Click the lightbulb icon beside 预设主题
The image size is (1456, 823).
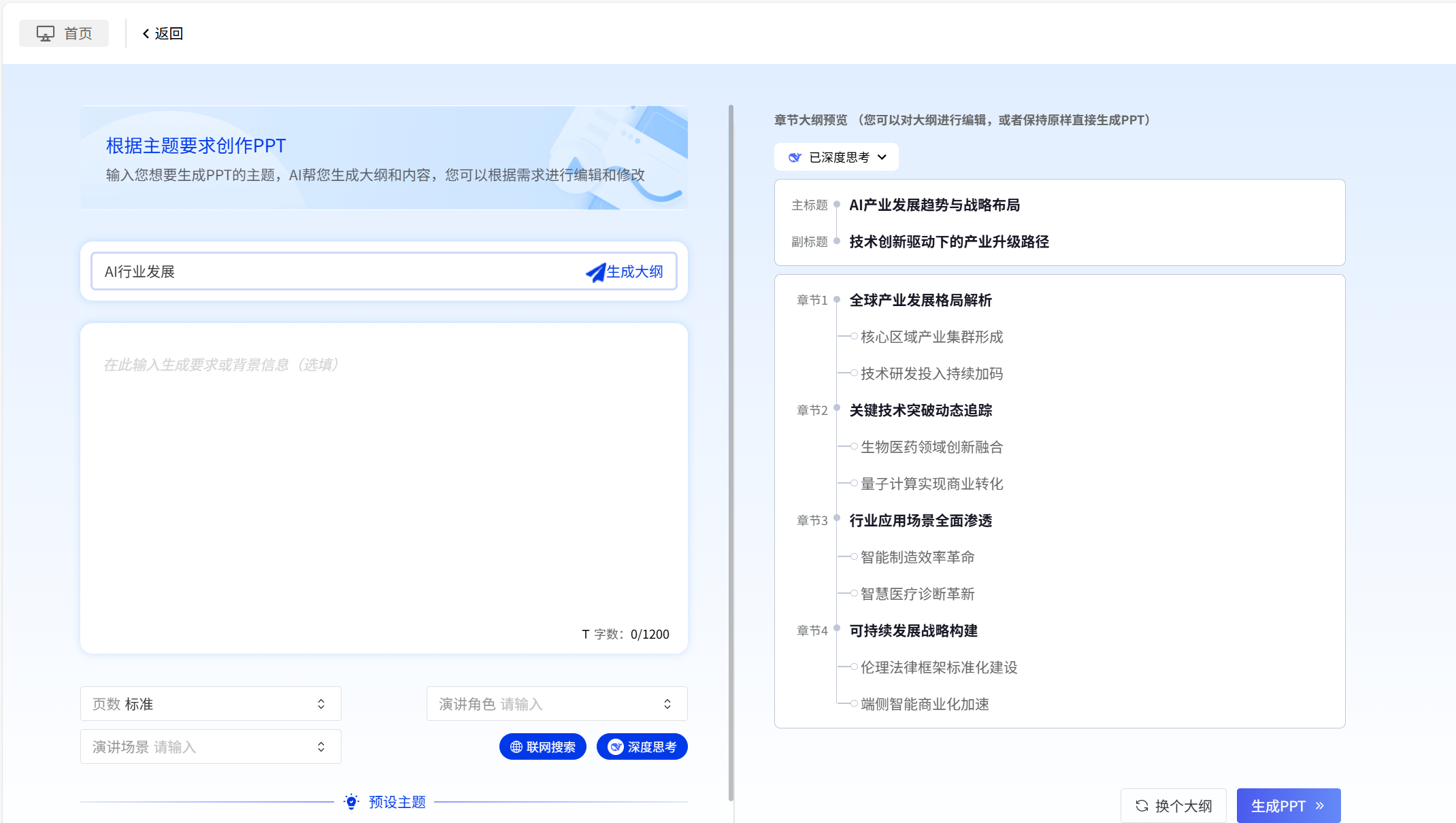pos(351,801)
